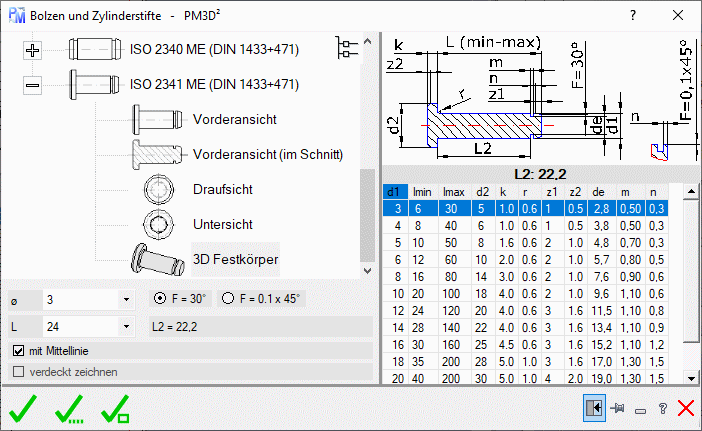Image resolution: width=702 pixels, height=431 pixels.
Task: Open the diameter ø dropdown
Action: click(x=125, y=300)
